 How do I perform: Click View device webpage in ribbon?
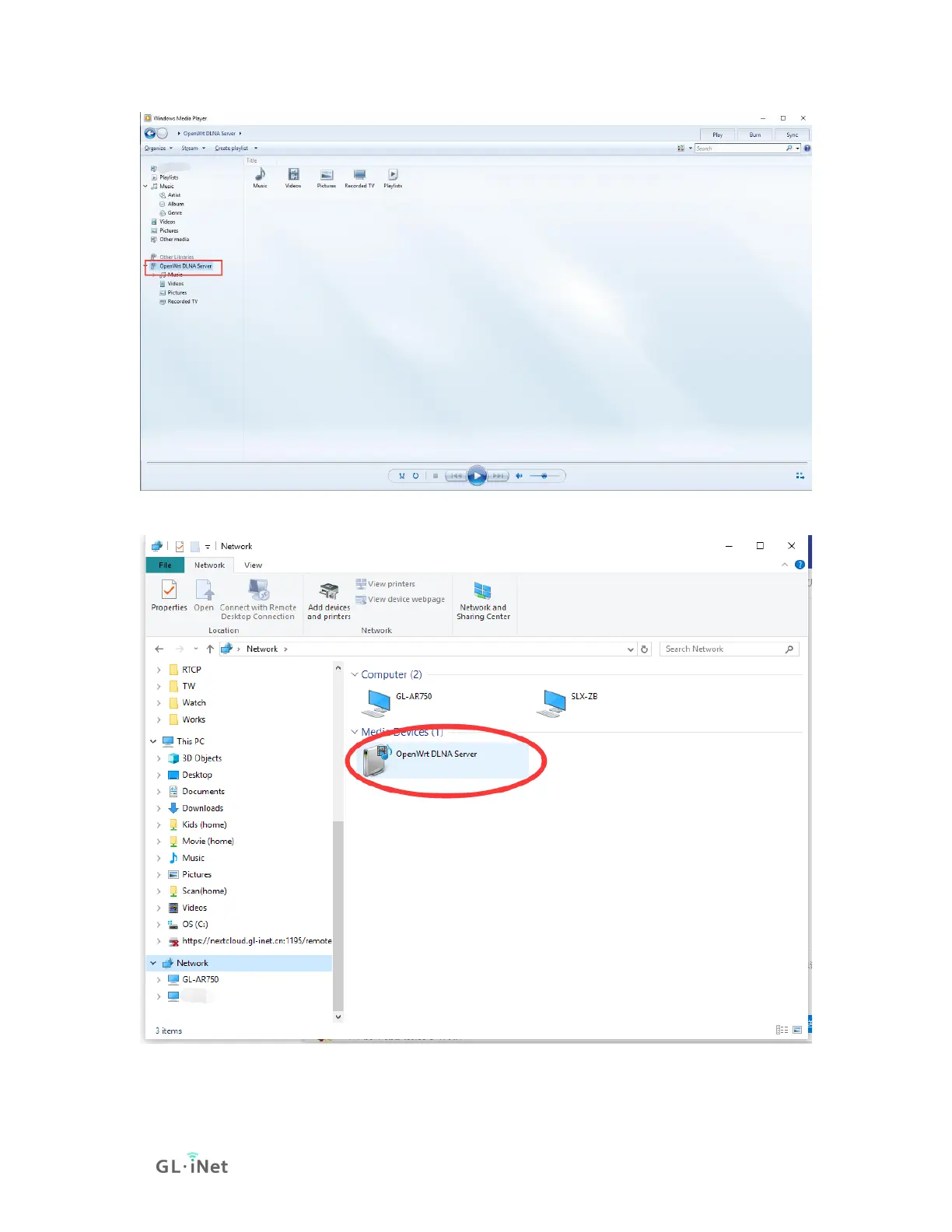[401, 599]
